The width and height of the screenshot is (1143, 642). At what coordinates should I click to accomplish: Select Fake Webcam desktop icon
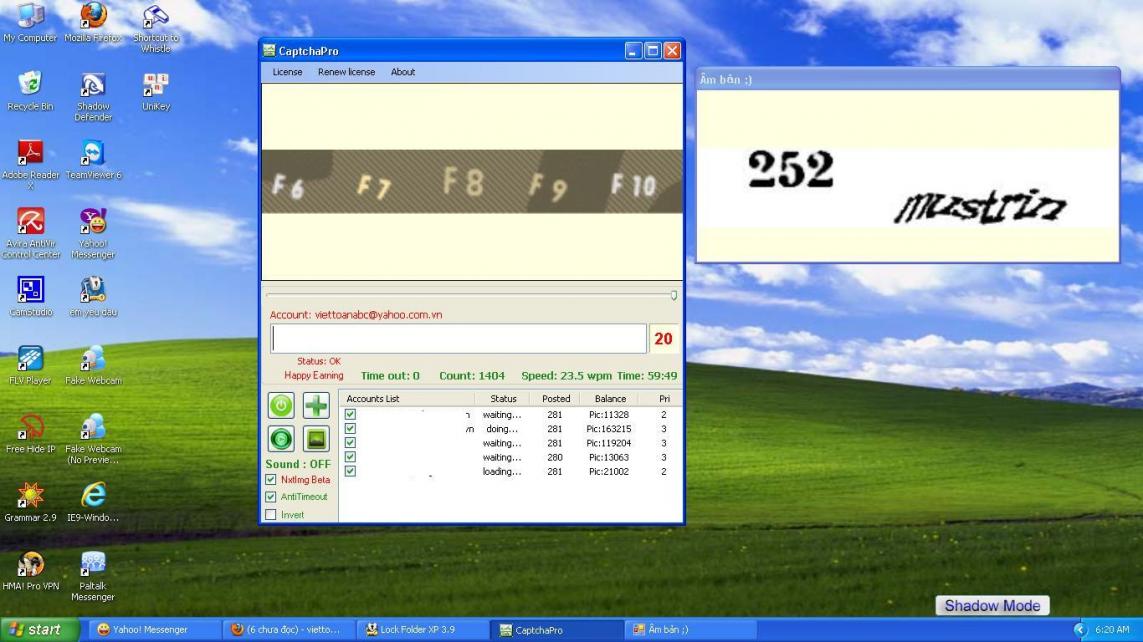pyautogui.click(x=93, y=365)
